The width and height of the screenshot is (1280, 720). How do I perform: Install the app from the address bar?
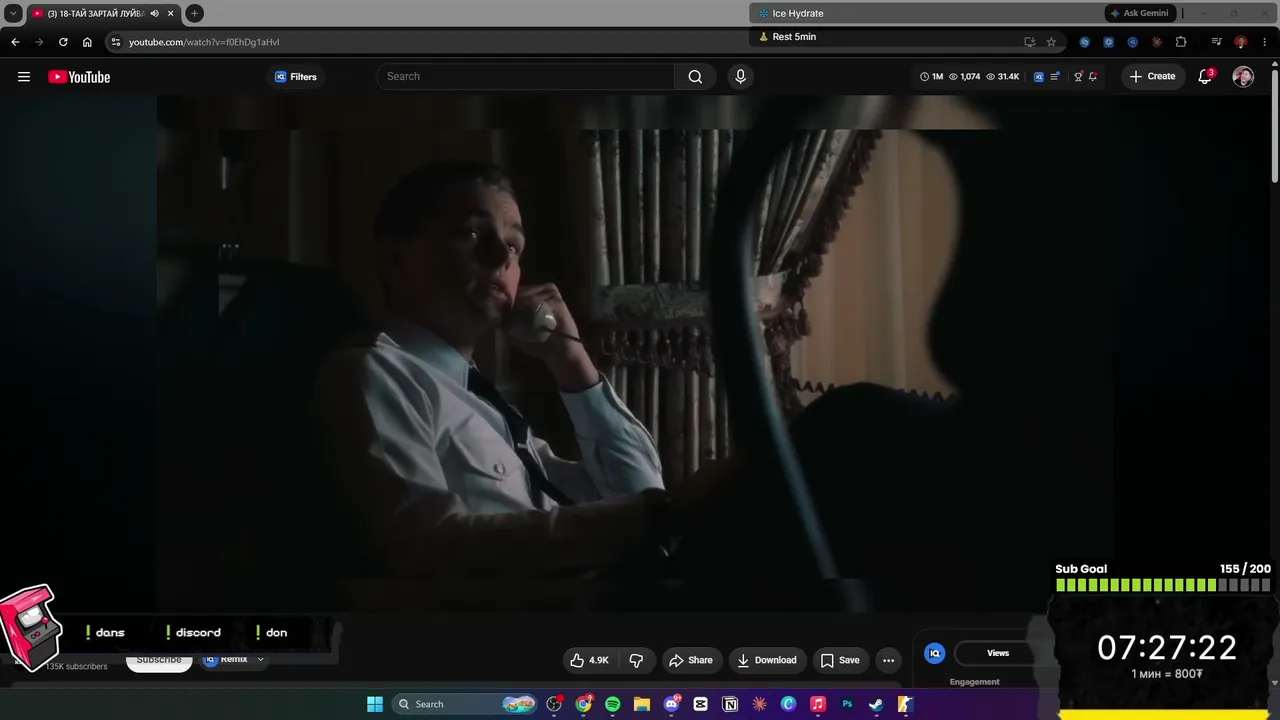click(x=1029, y=42)
